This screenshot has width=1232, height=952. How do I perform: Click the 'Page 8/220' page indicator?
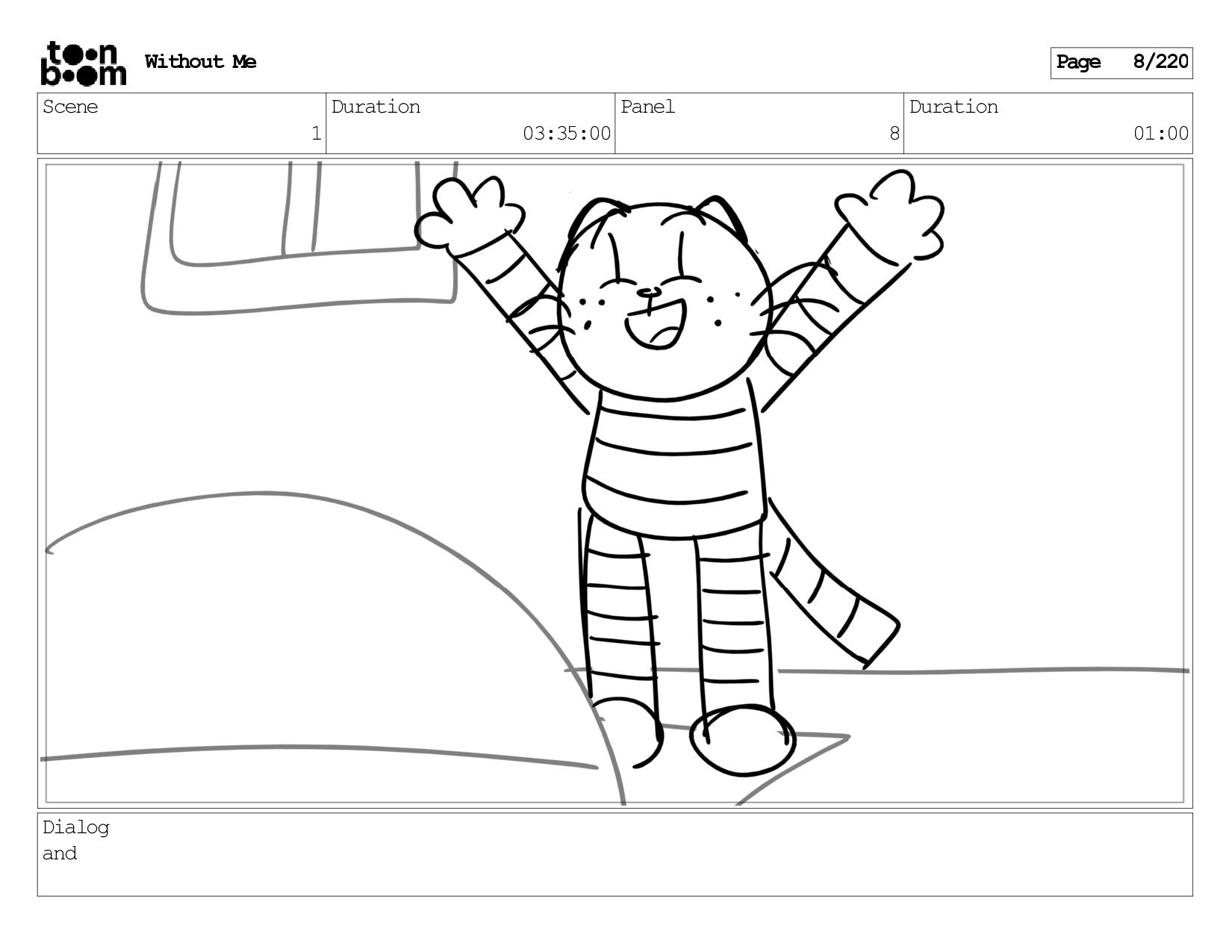[1121, 63]
